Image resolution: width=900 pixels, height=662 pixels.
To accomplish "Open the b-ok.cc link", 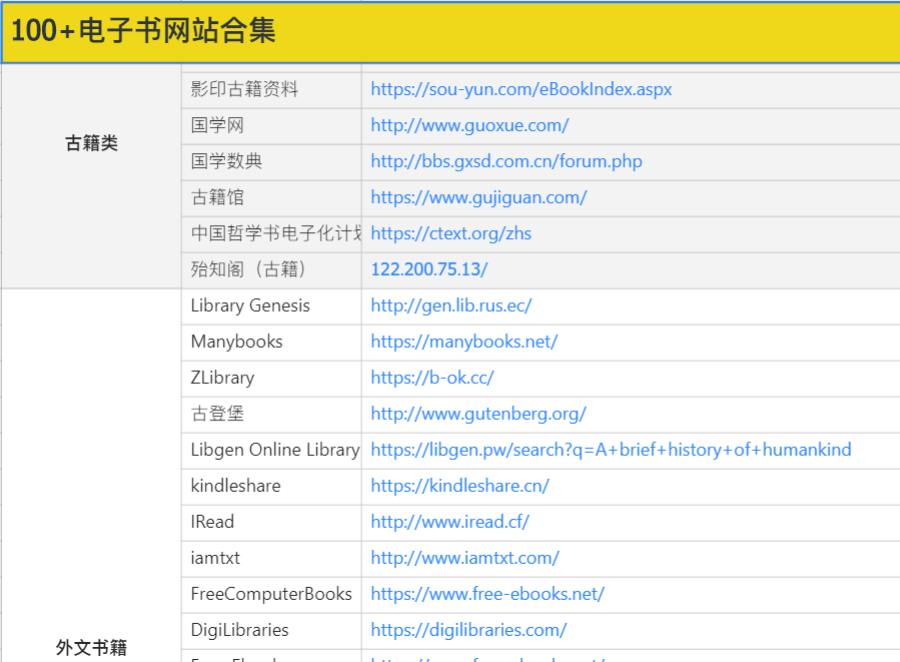I will point(432,378).
